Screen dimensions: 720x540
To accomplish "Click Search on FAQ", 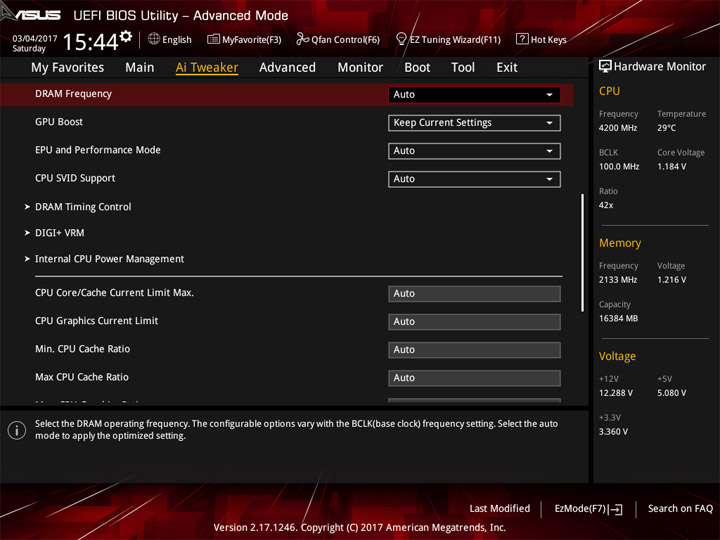I will point(680,508).
